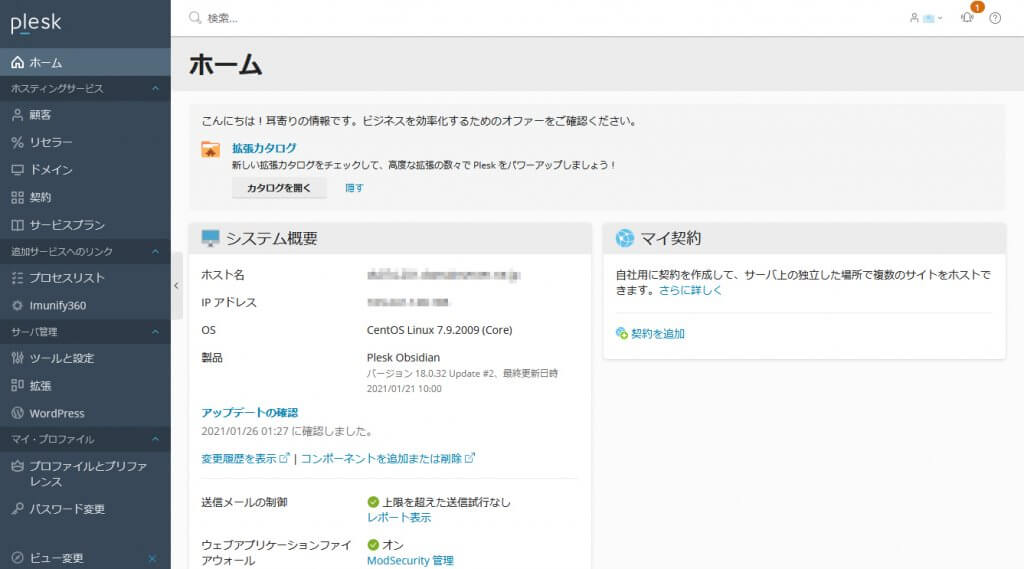The image size is (1024, 569).
Task: Click the サービスプラン book icon
Action: pyautogui.click(x=18, y=225)
